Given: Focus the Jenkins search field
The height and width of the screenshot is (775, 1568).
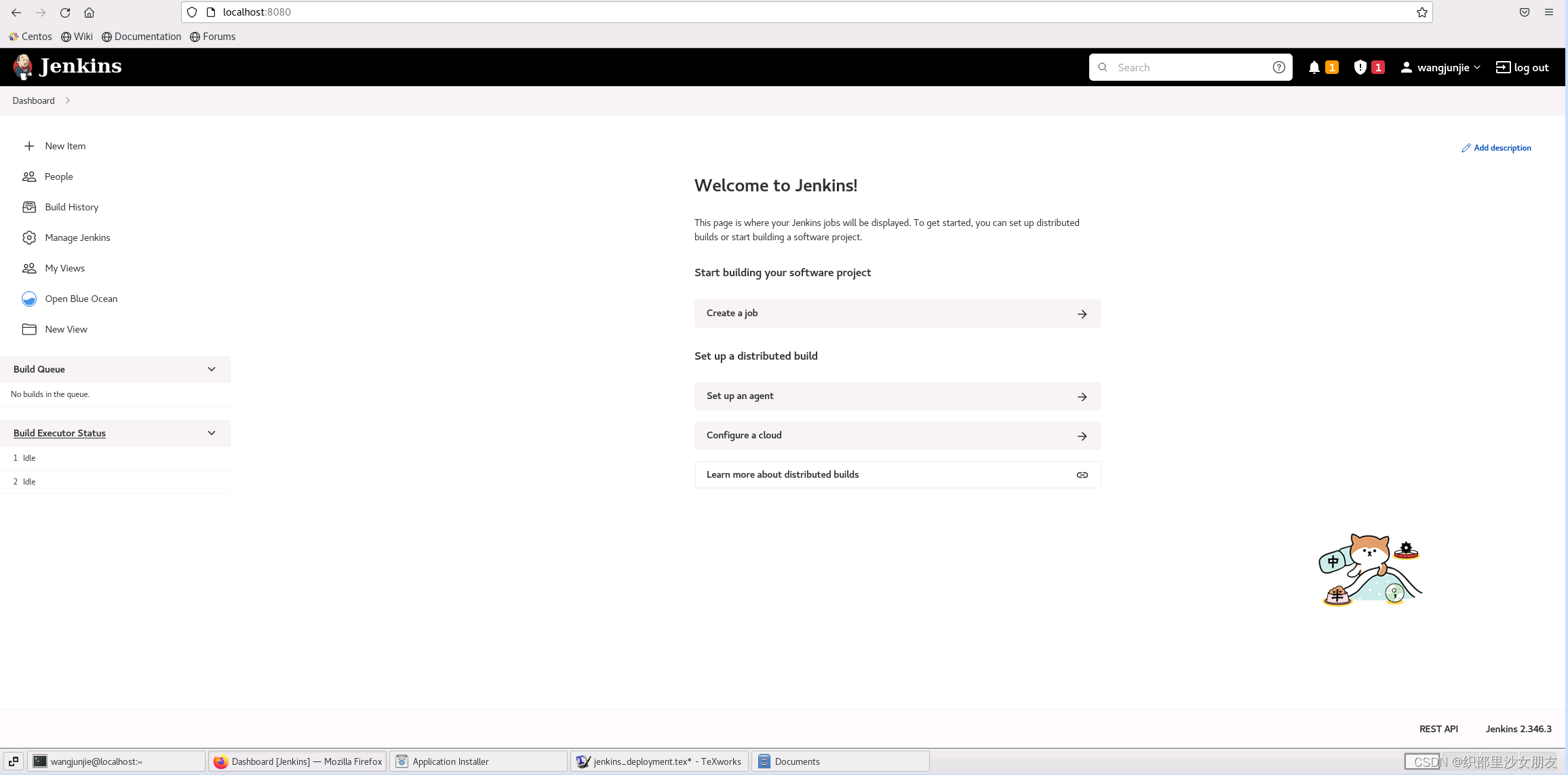Looking at the screenshot, I should [1190, 67].
